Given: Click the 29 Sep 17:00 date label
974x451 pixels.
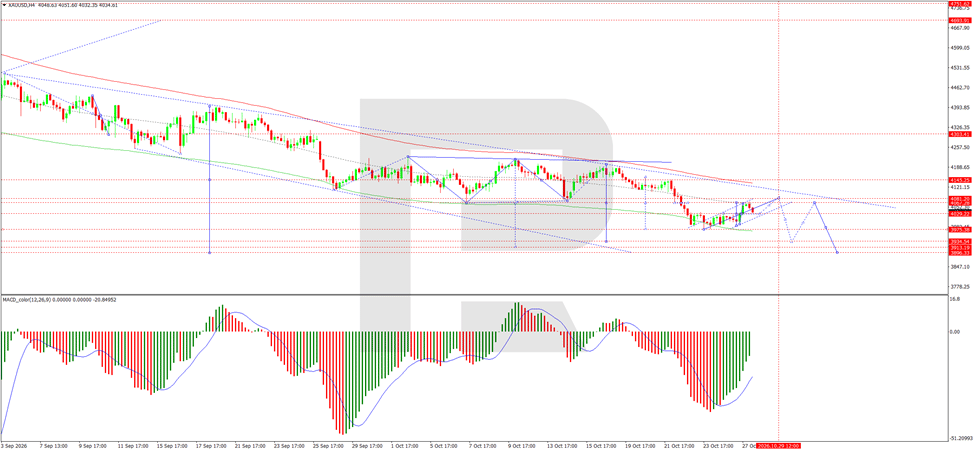Looking at the screenshot, I should (x=369, y=446).
